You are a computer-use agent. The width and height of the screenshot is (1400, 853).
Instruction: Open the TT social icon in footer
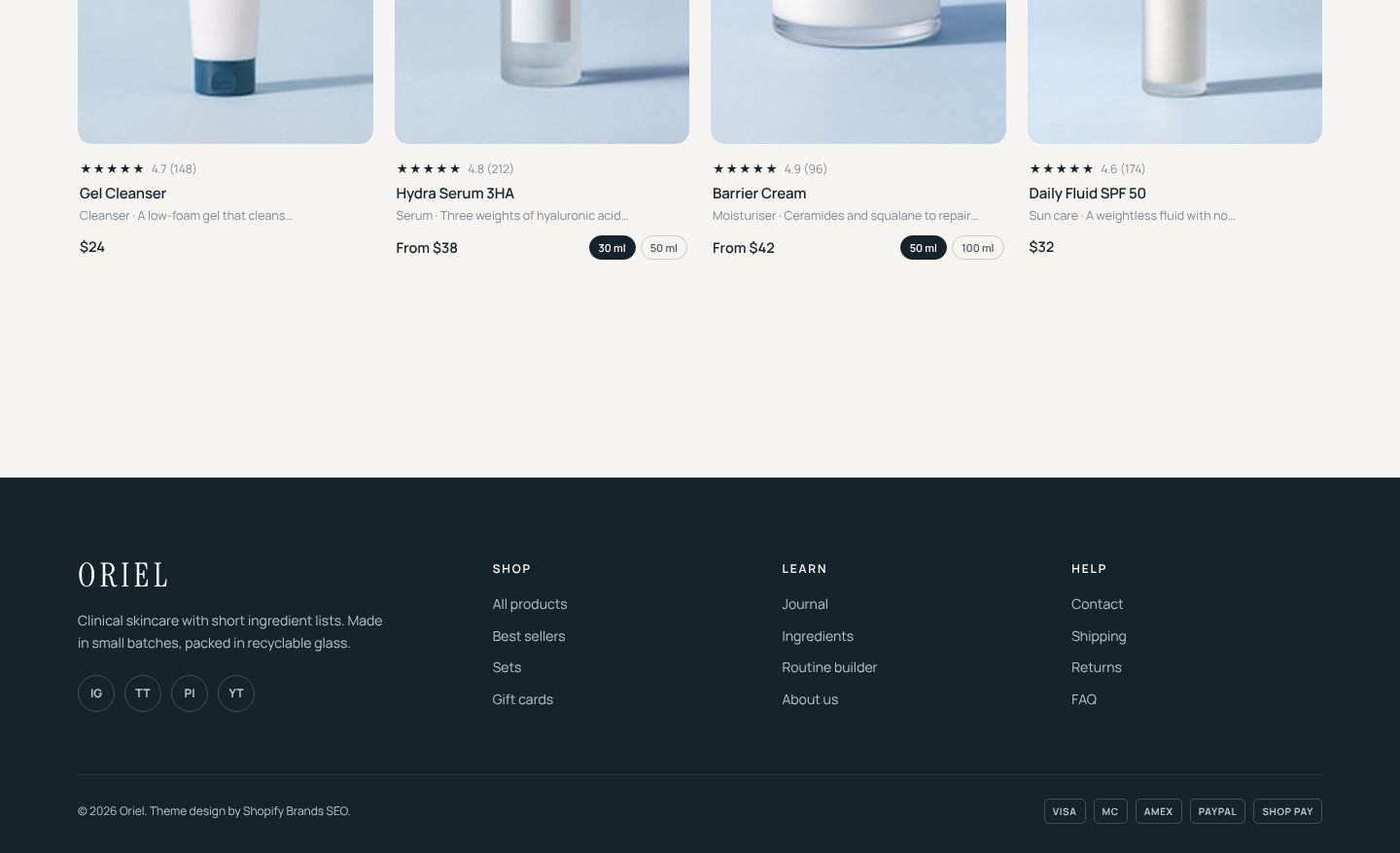point(143,693)
